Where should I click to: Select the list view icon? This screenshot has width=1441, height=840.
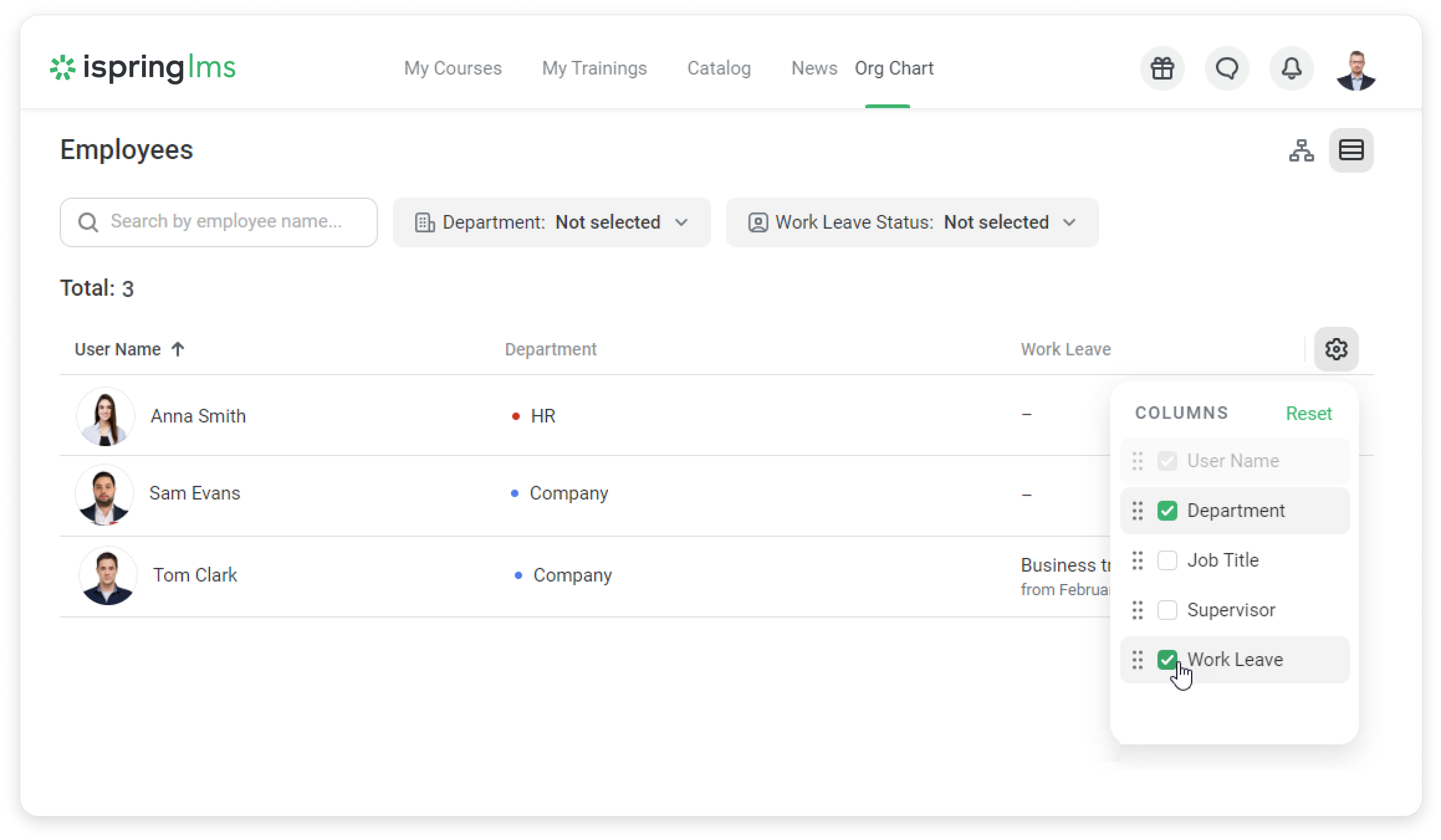[x=1351, y=151]
